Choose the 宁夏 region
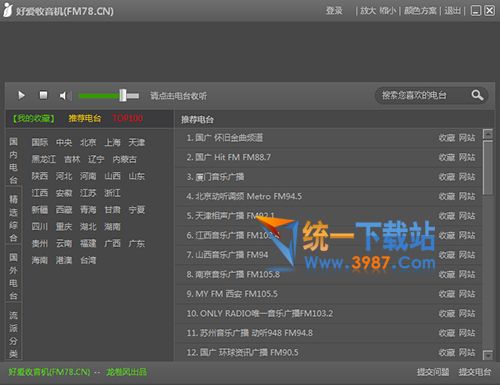 [137, 210]
